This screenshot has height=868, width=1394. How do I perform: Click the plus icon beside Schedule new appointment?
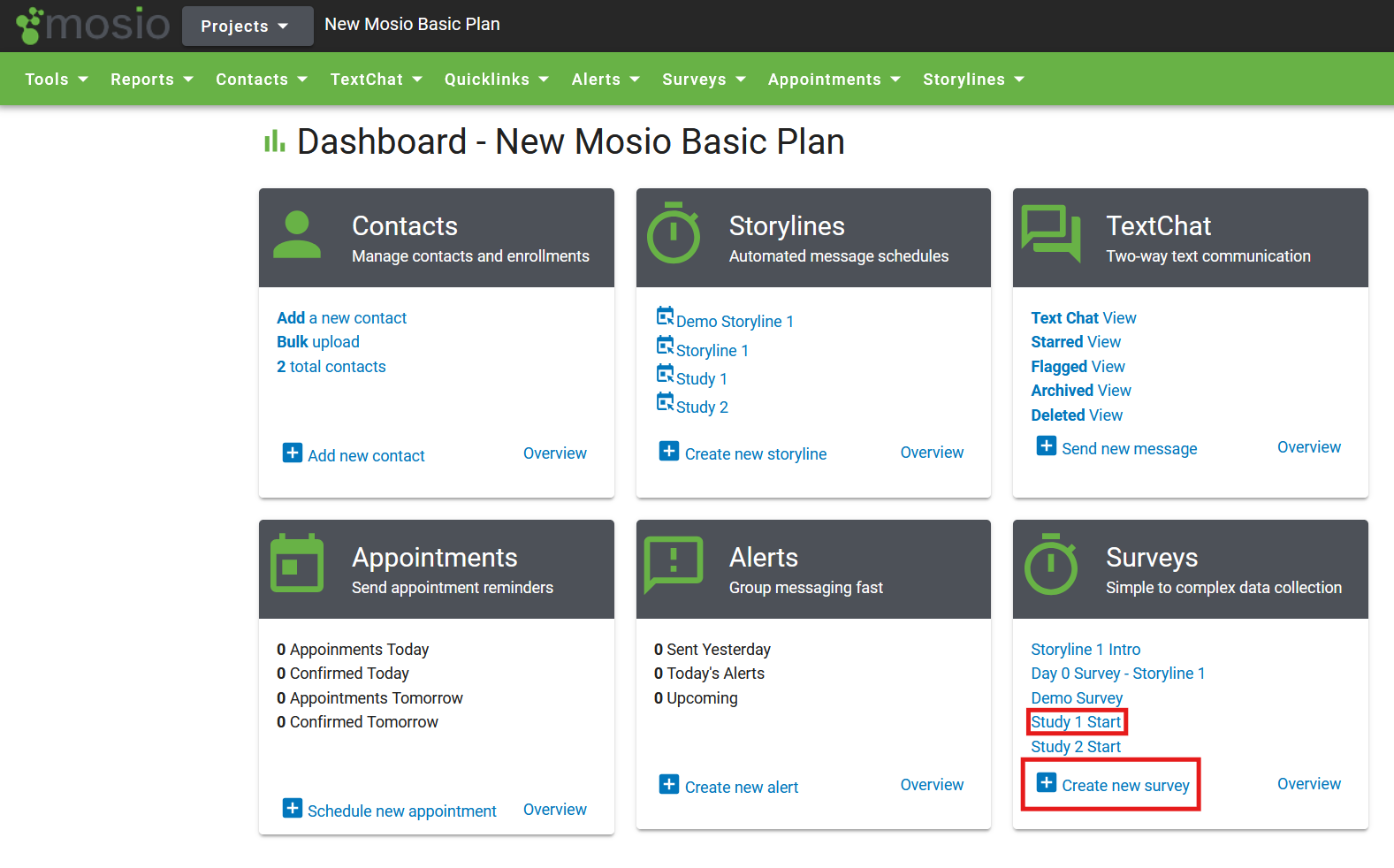293,808
